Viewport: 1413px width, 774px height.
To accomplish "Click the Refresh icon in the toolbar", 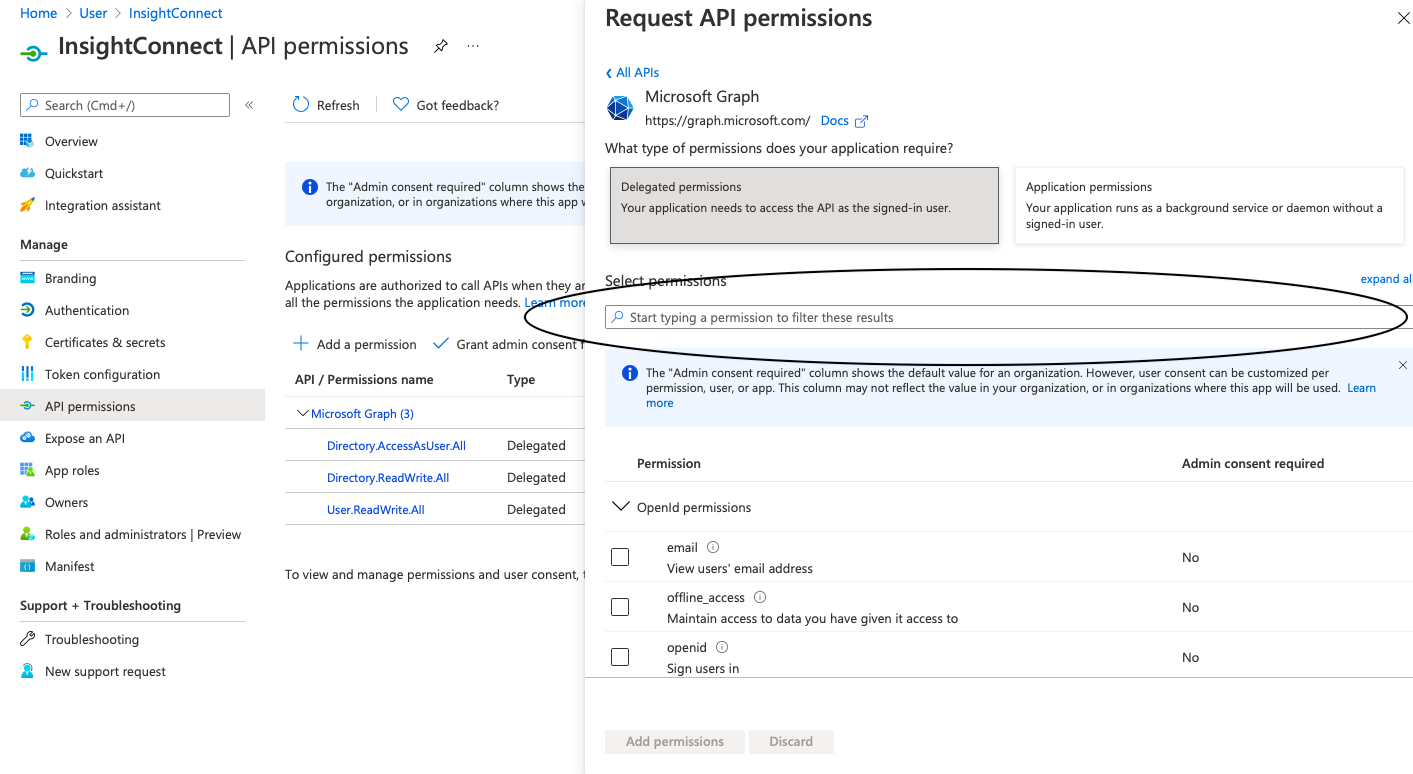I will 301,104.
